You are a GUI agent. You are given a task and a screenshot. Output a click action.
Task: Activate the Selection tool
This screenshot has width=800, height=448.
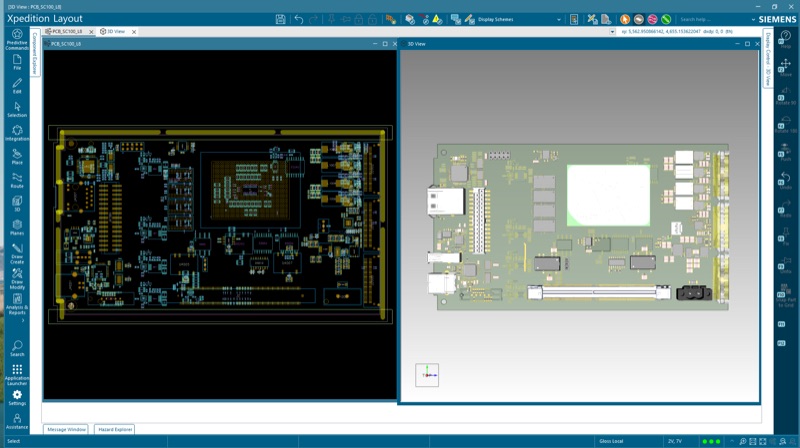coord(17,109)
